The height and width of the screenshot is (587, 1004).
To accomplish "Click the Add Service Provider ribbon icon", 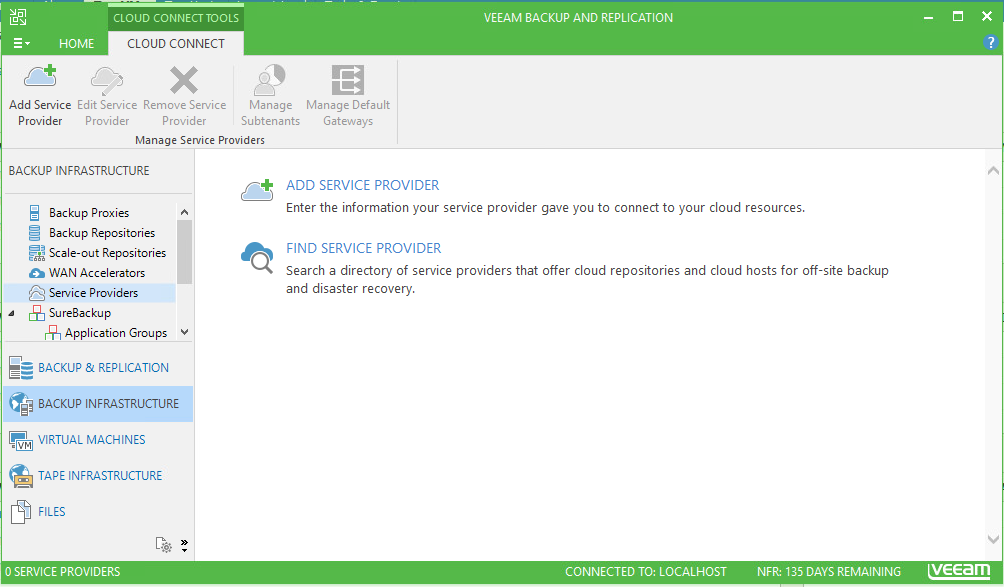I will pyautogui.click(x=40, y=80).
